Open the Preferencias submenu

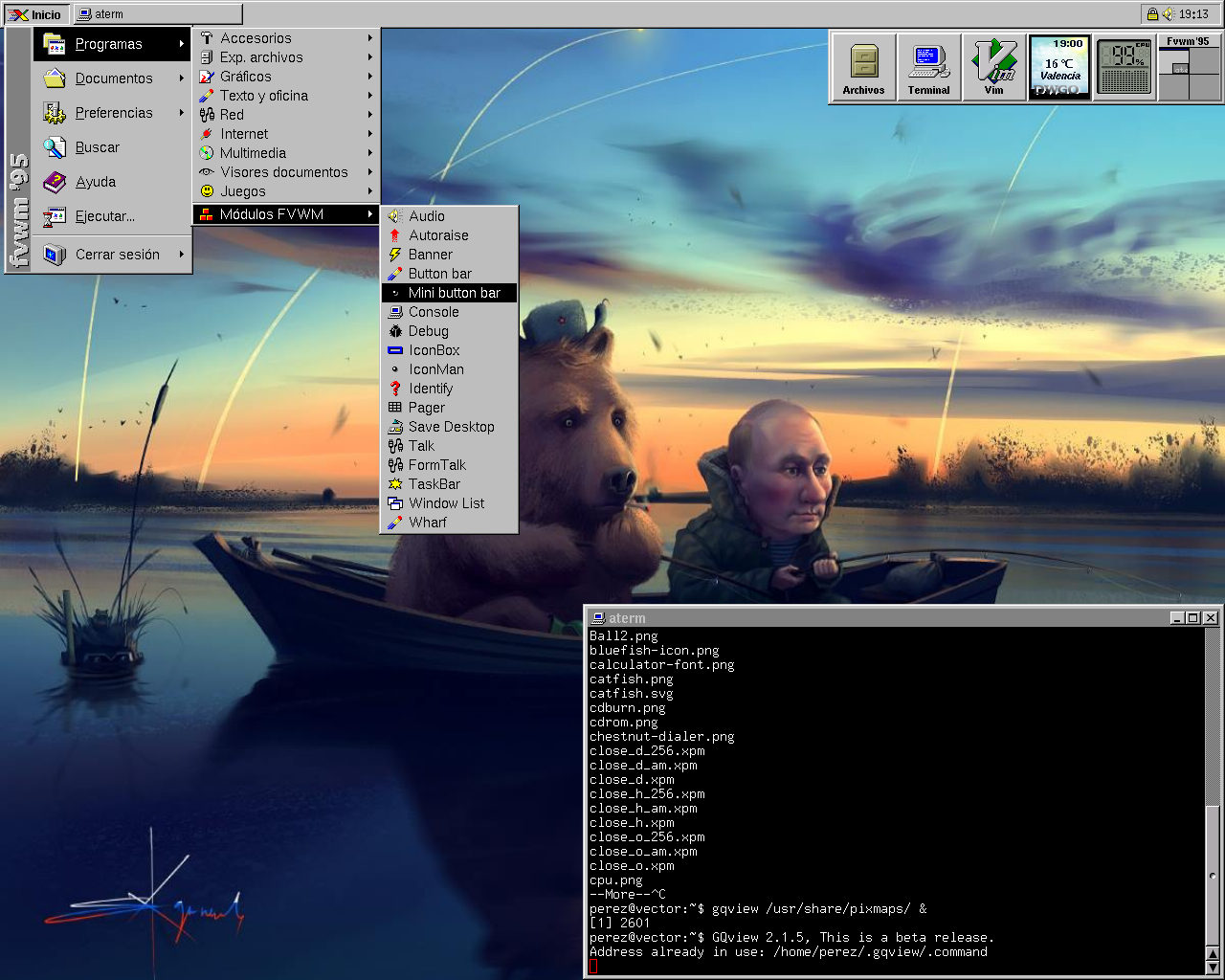pyautogui.click(x=113, y=113)
